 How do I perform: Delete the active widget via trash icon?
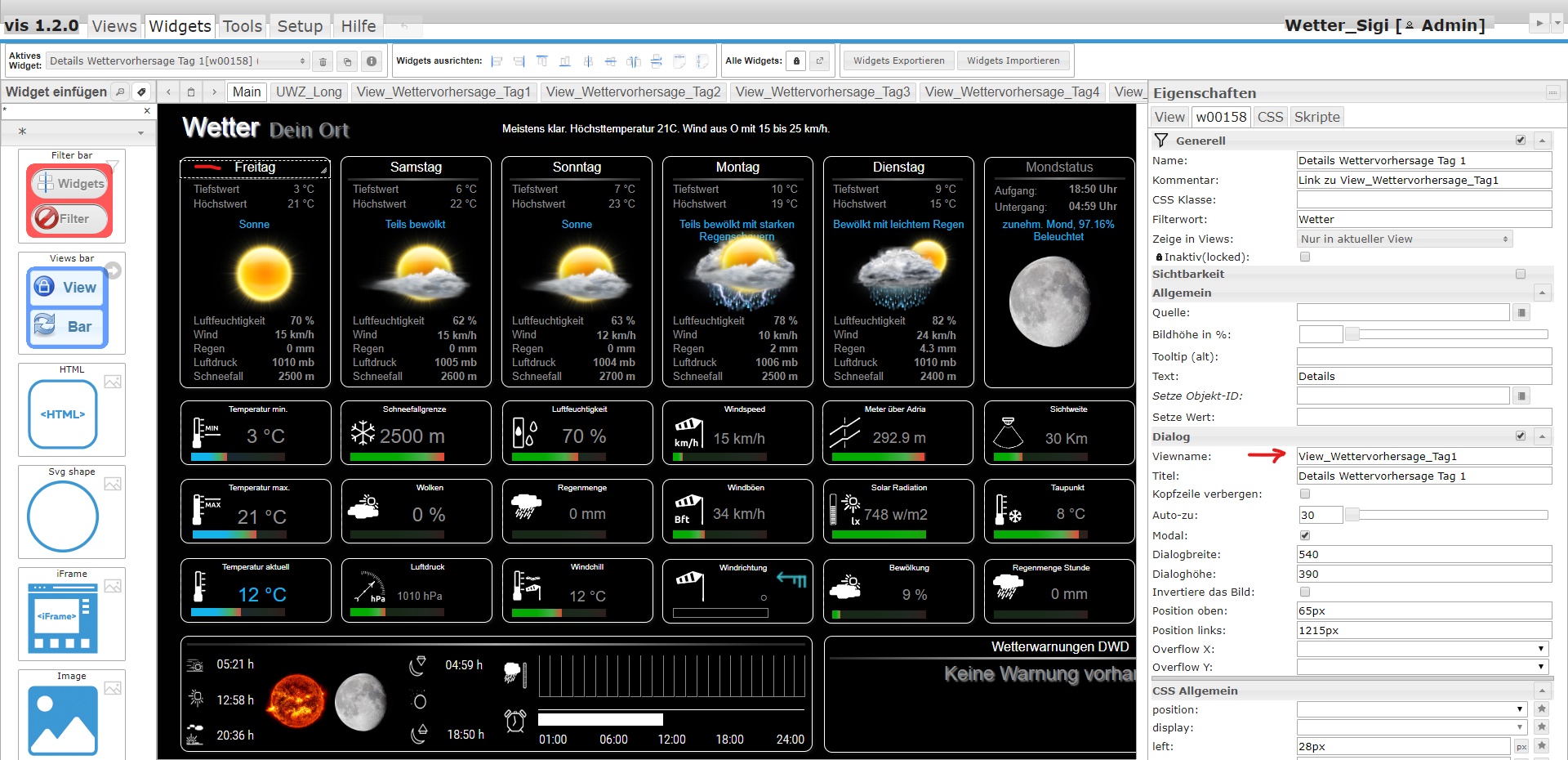click(323, 61)
